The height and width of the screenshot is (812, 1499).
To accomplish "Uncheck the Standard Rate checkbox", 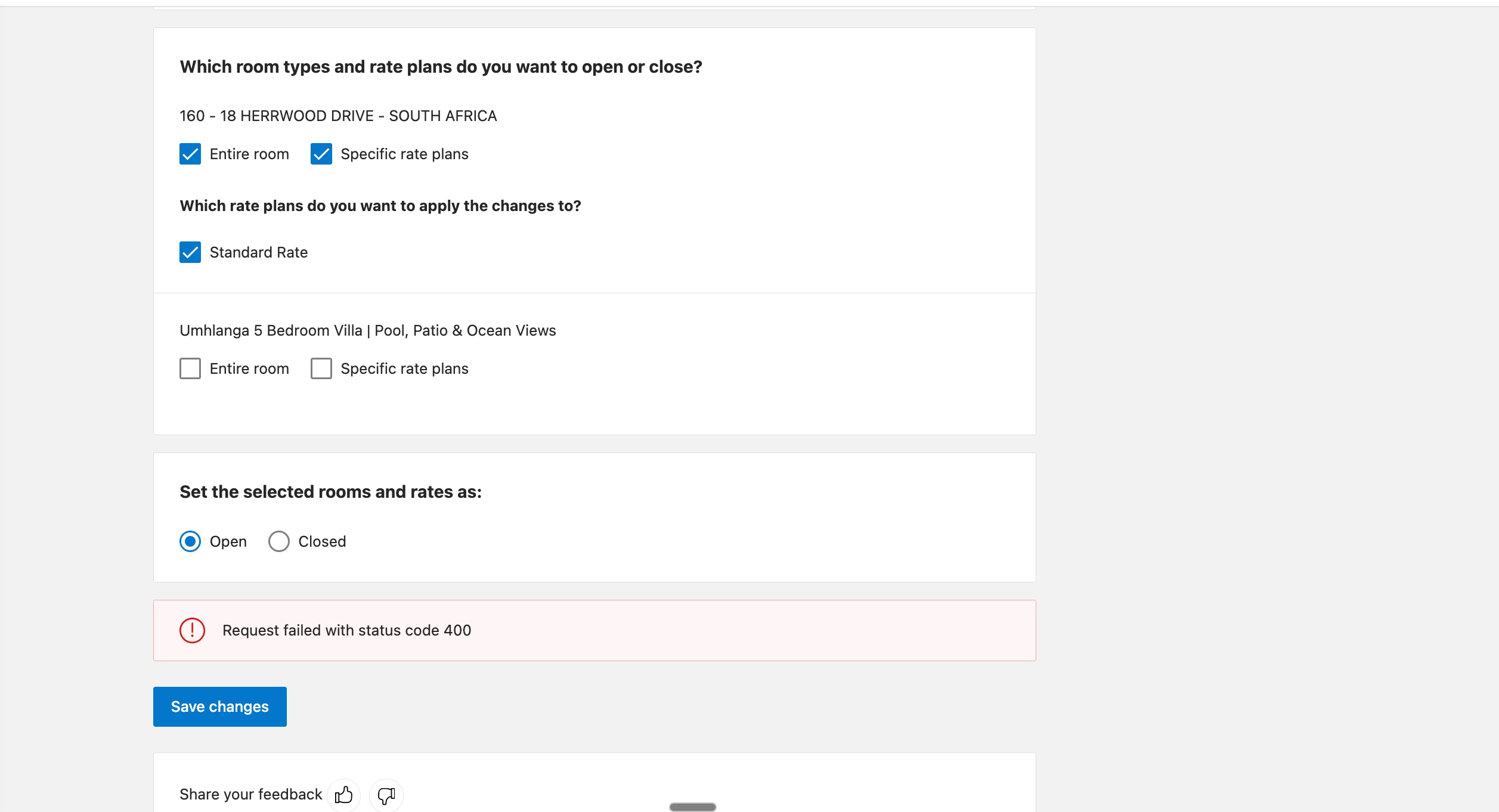I will click(x=190, y=252).
